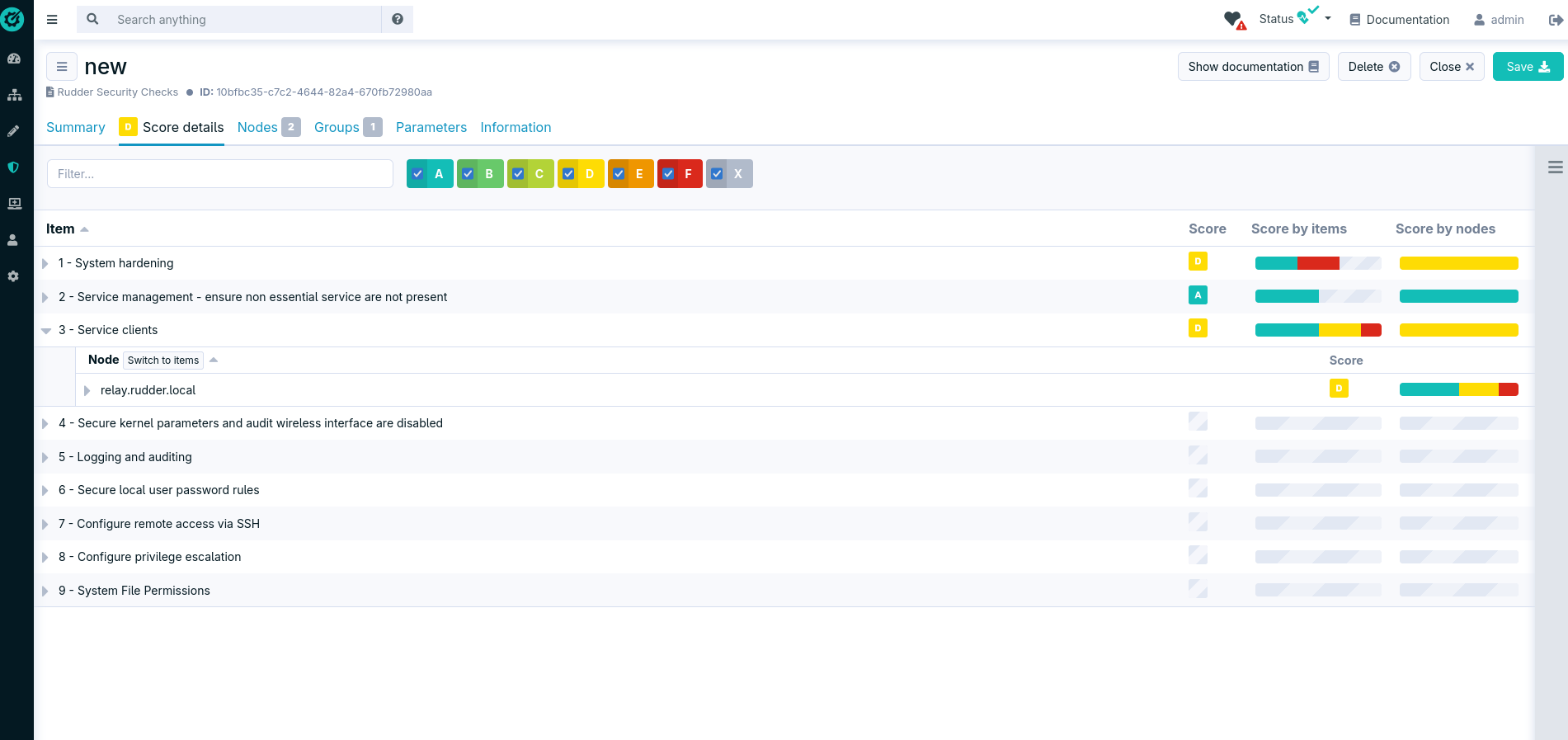The height and width of the screenshot is (740, 1568).
Task: Open the Parameters tab
Action: click(431, 127)
